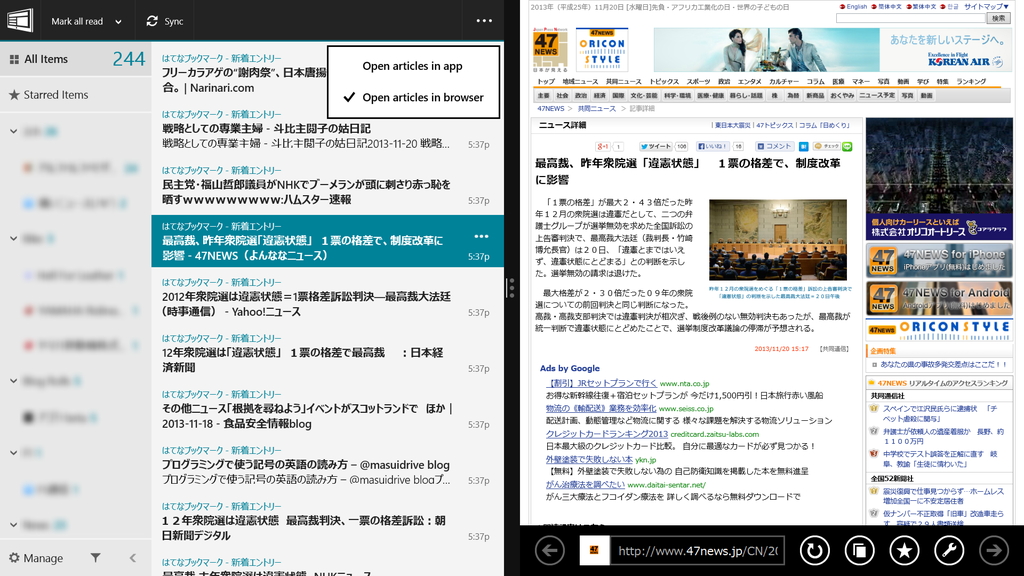Open the browser tabs button
This screenshot has width=1024, height=576.
pos(859,551)
